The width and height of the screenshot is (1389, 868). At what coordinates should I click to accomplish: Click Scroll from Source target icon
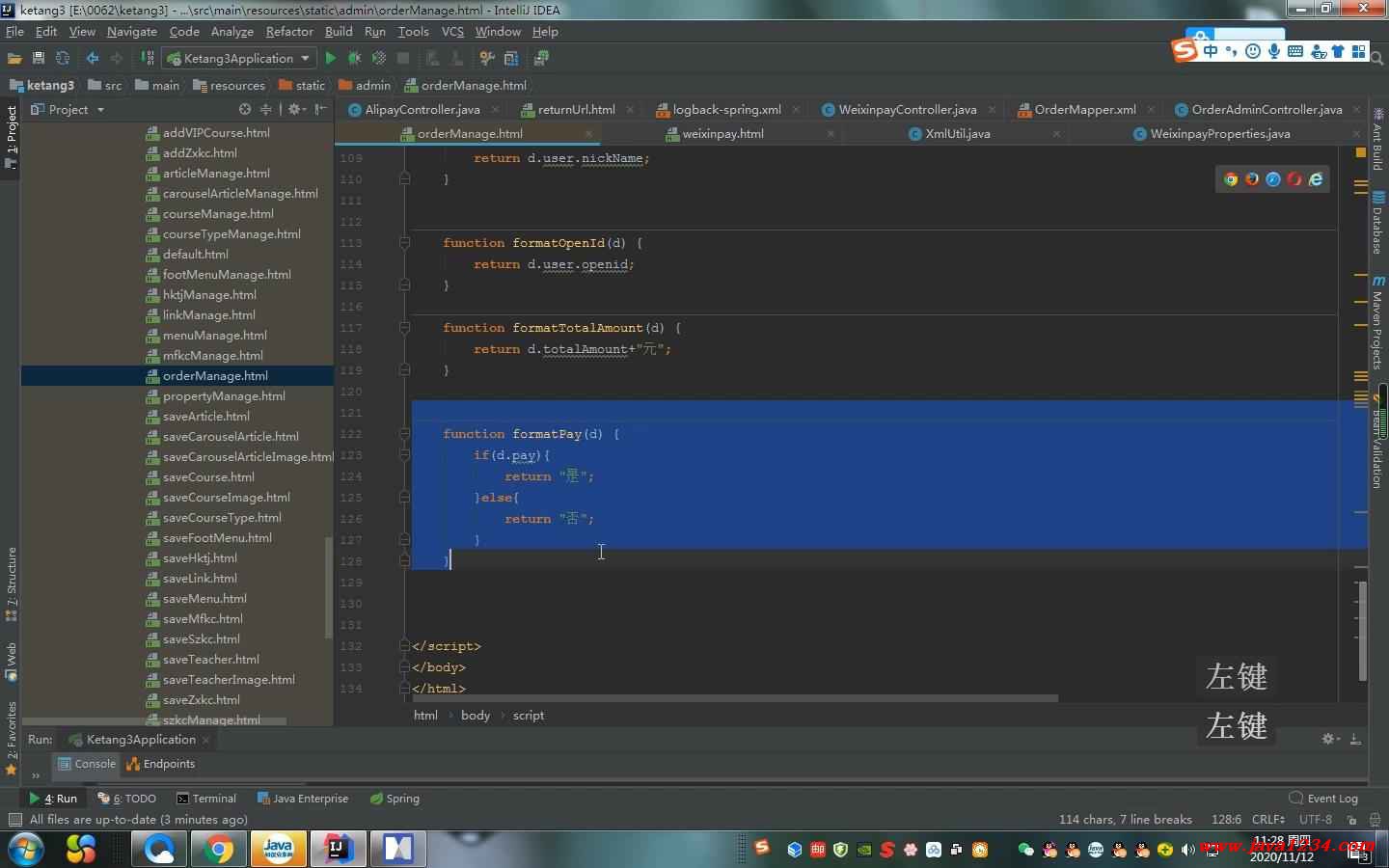click(x=245, y=109)
